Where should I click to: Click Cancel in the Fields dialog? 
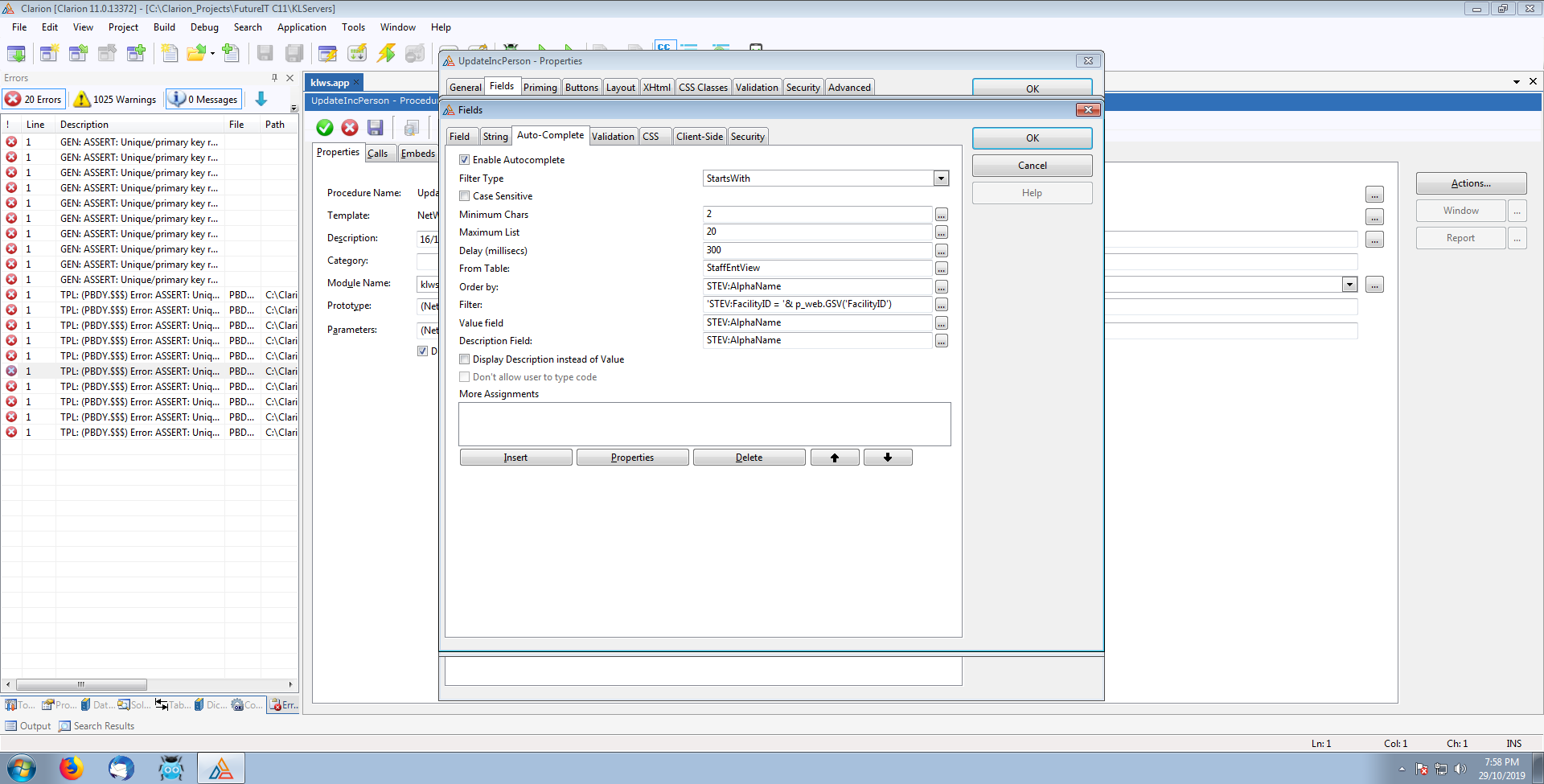1032,166
